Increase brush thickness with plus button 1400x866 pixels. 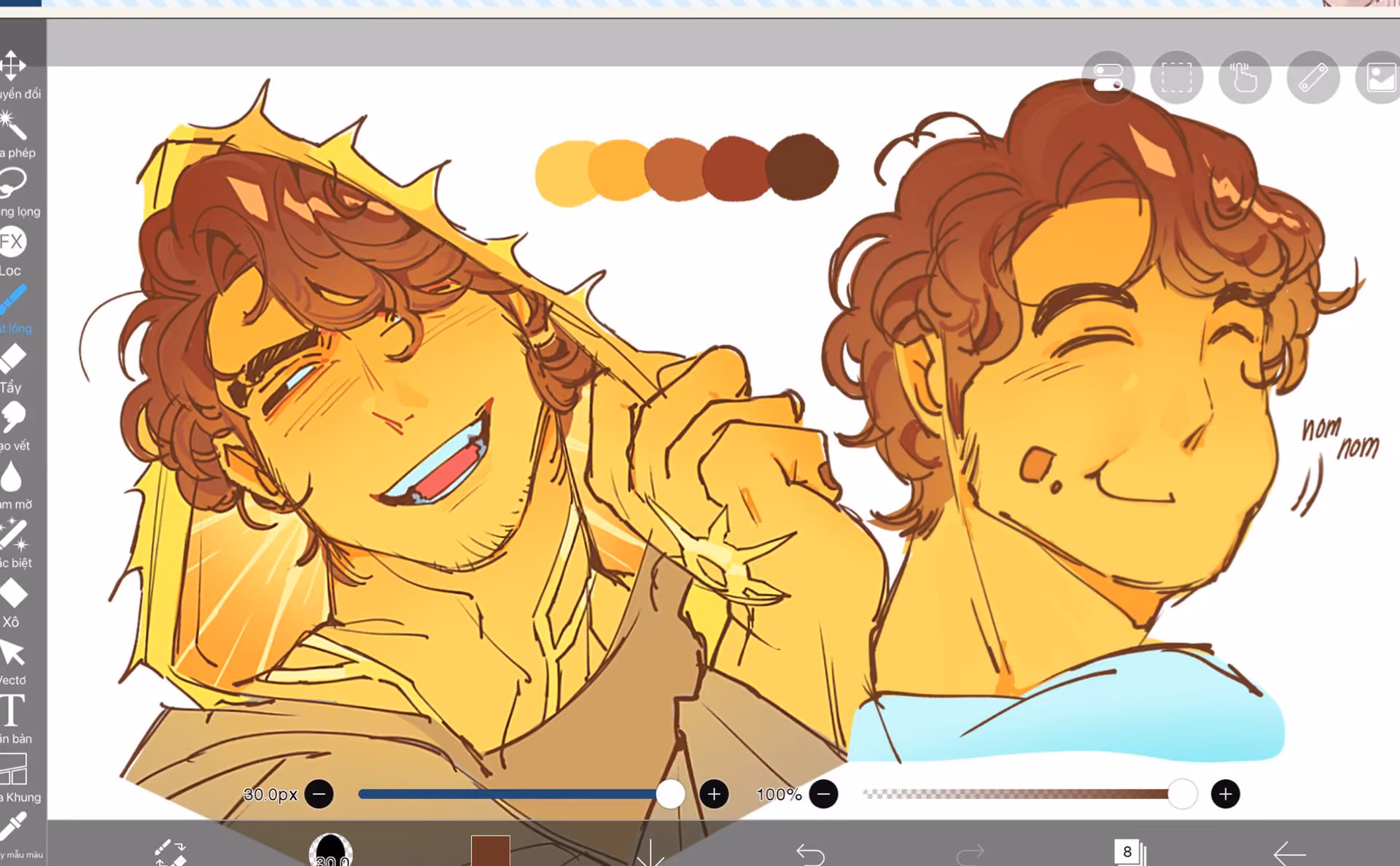point(714,794)
